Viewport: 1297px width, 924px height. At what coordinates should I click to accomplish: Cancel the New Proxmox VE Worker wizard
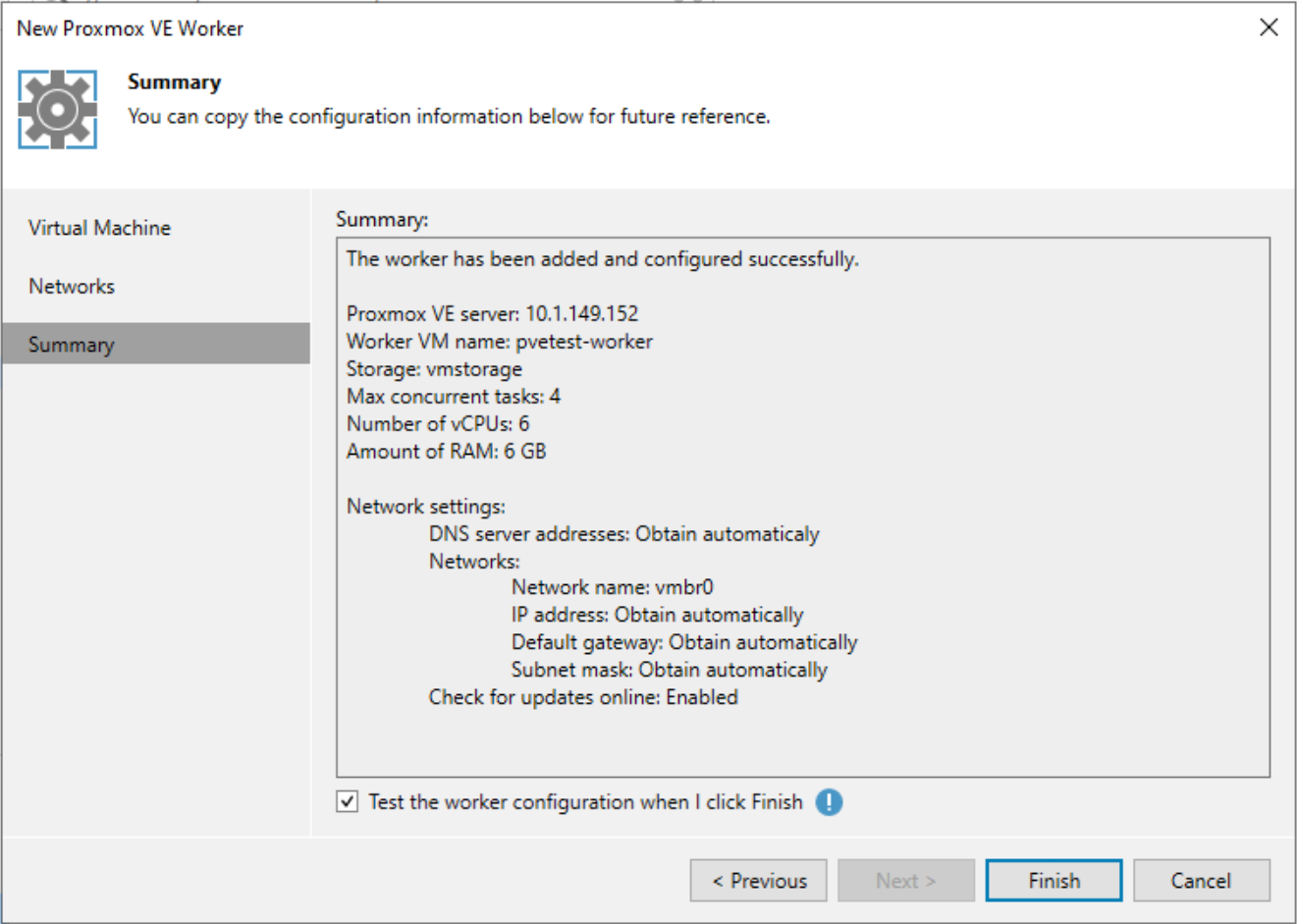(1200, 880)
